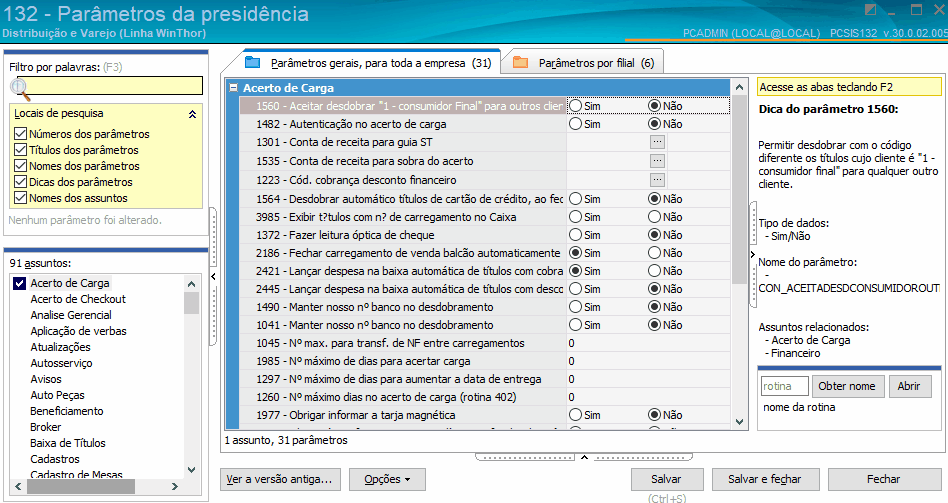Viewport: 948px width, 503px height.
Task: Toggle Acerto de Carga subject checkbox
Action: [19, 283]
